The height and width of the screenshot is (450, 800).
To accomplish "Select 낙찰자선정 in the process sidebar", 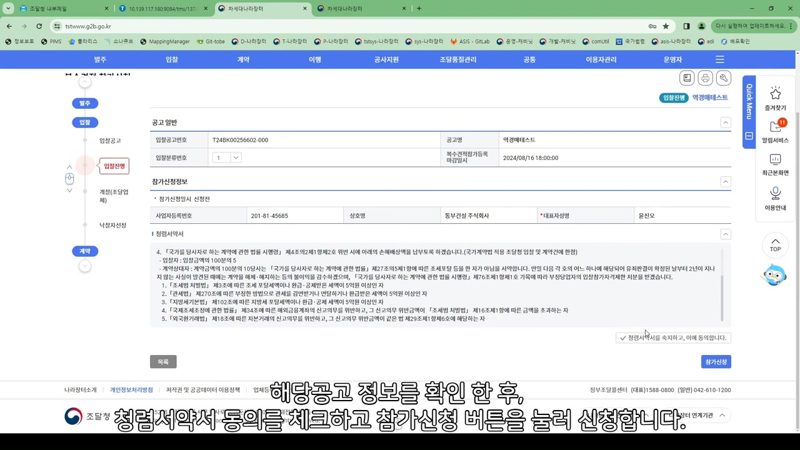I will [113, 225].
